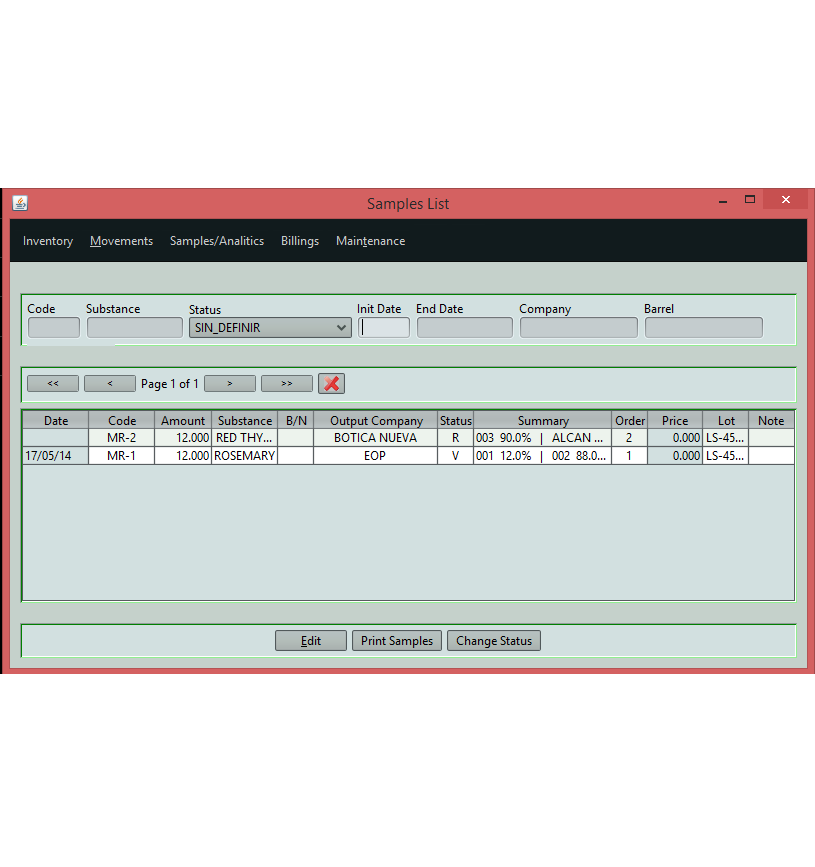
Task: Click the Status column header in table
Action: pos(456,420)
